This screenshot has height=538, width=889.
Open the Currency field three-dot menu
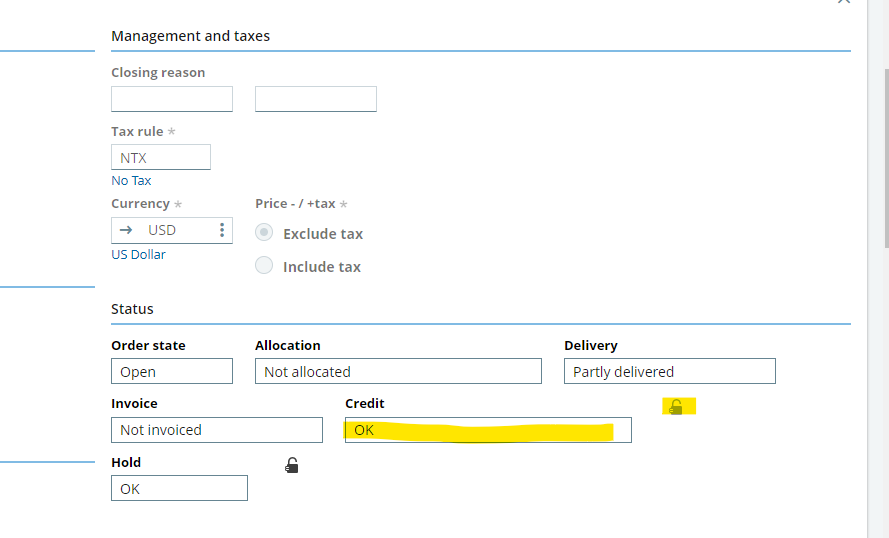pos(222,230)
